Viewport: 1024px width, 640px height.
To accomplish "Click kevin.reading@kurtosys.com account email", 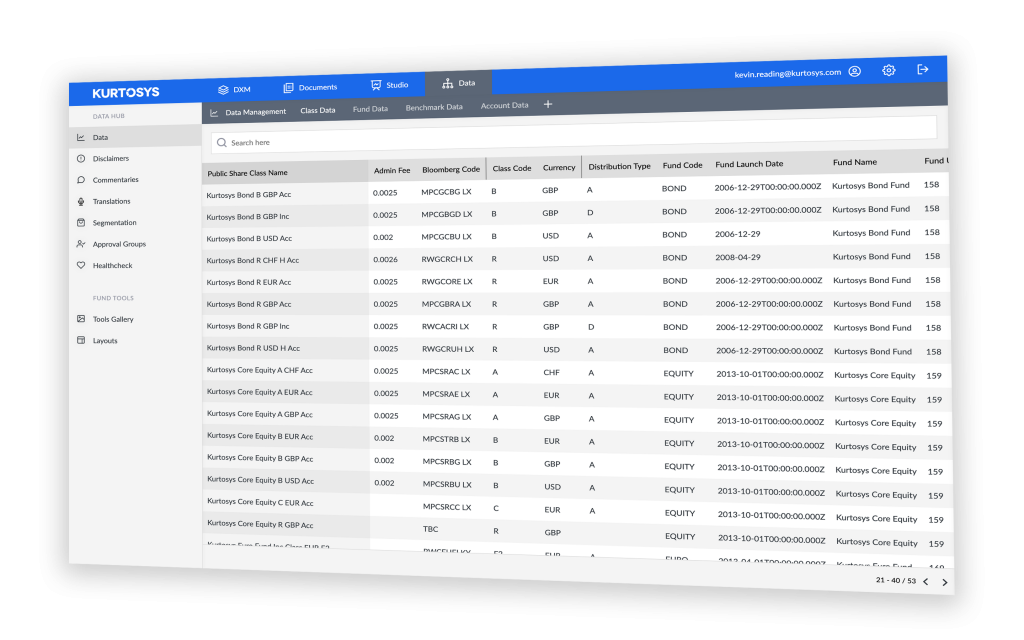I will coord(788,73).
